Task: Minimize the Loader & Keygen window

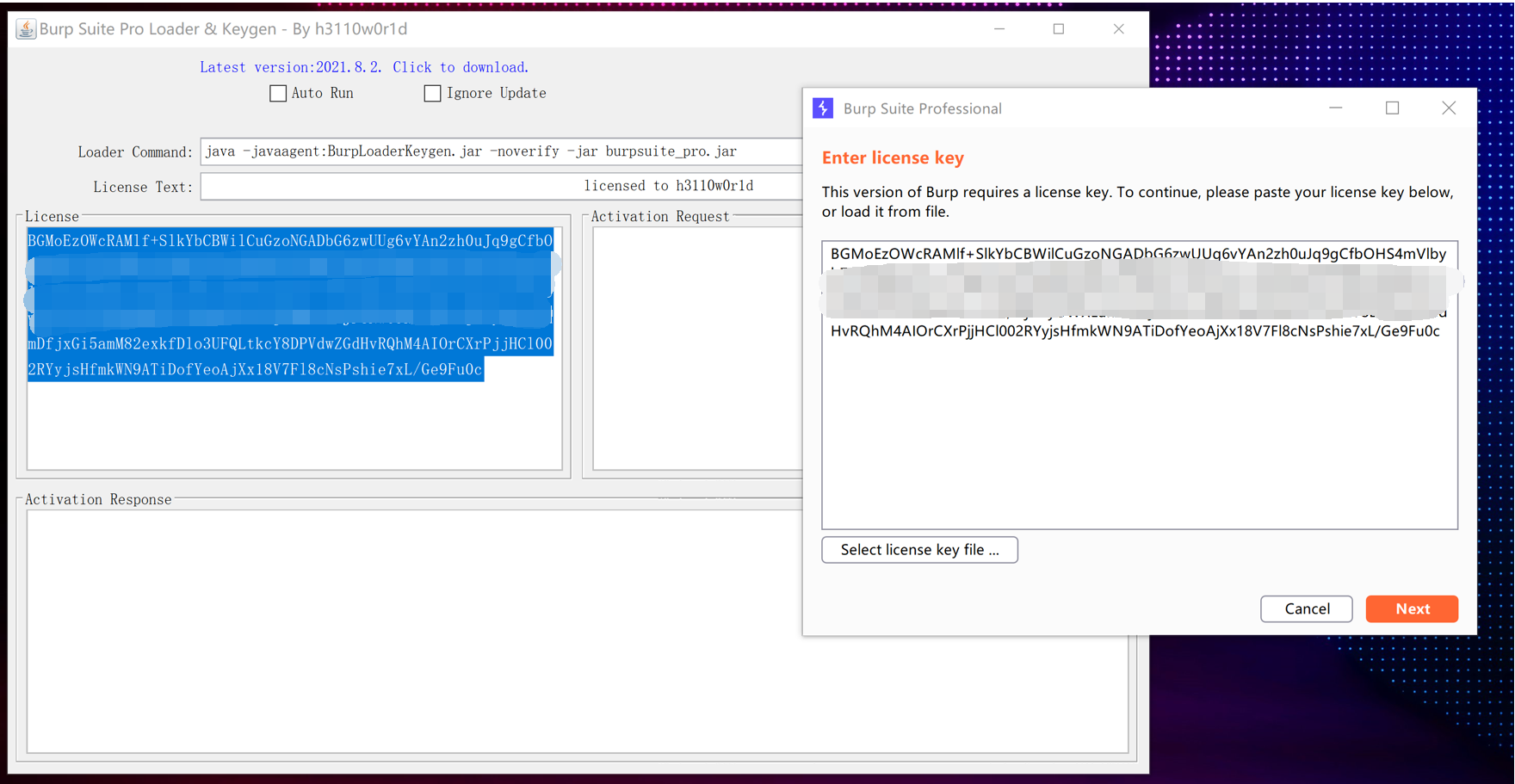Action: pyautogui.click(x=999, y=29)
